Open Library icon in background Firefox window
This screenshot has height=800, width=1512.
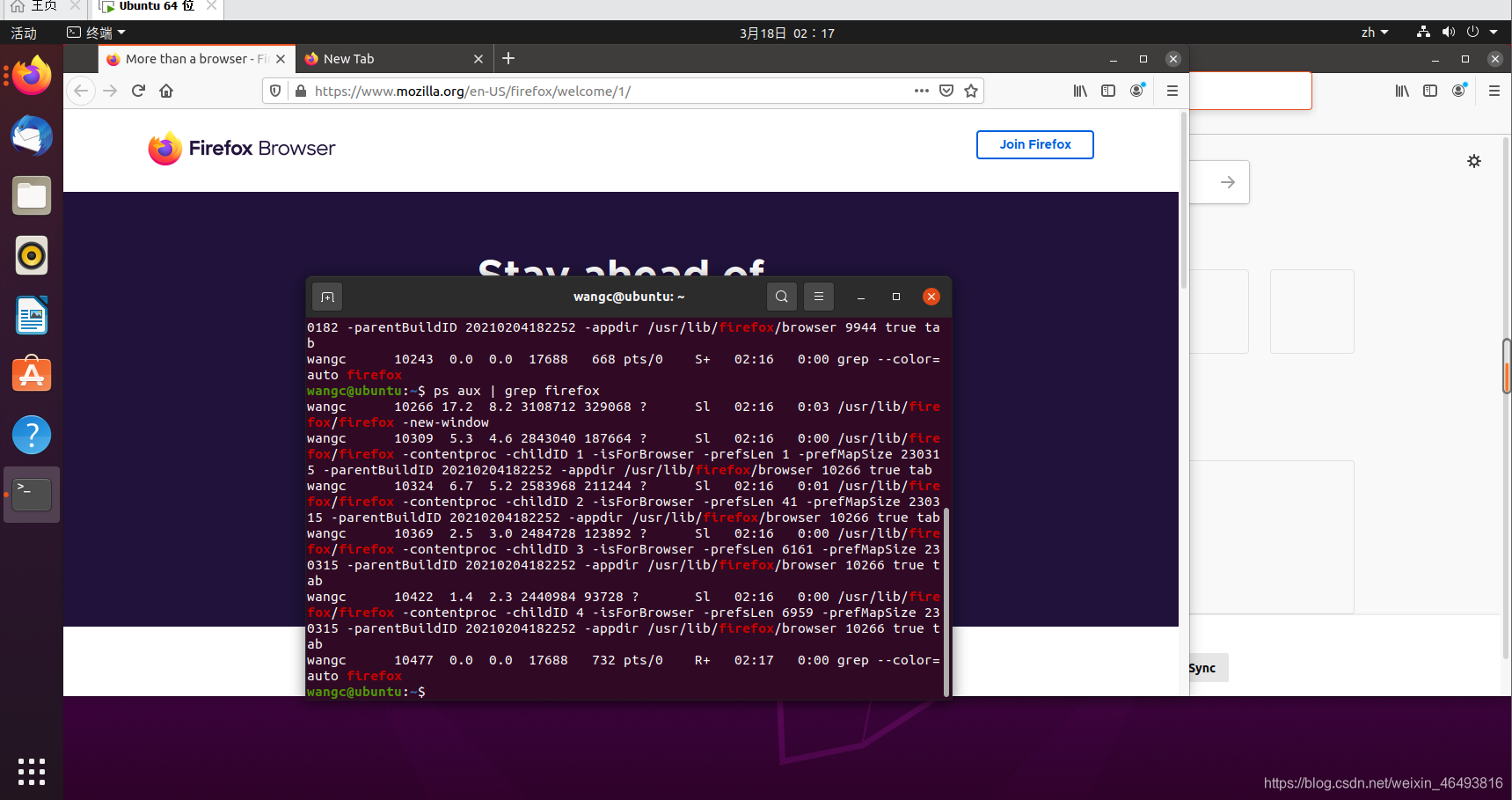click(x=1402, y=91)
